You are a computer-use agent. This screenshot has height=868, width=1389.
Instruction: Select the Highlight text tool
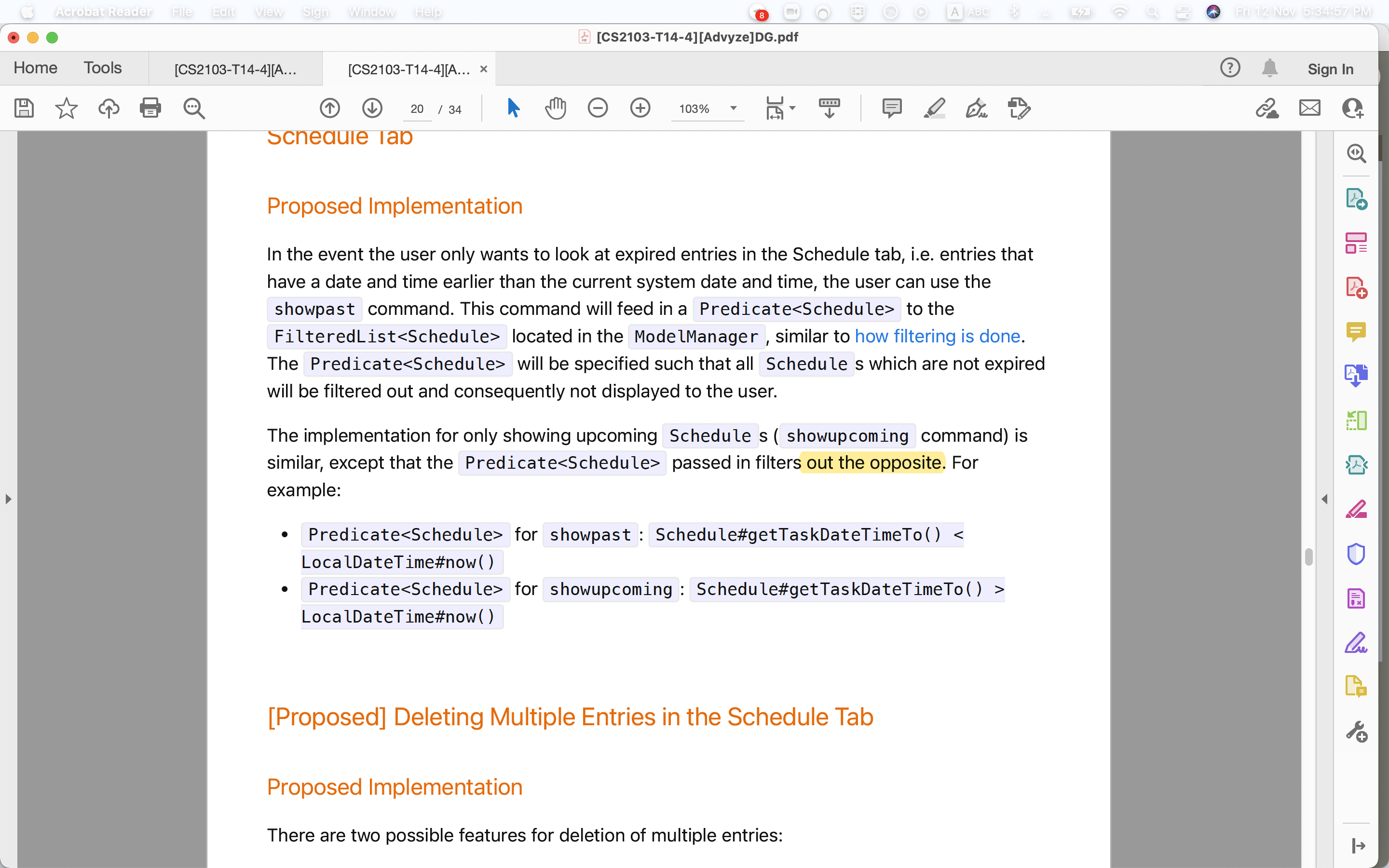[x=934, y=108]
